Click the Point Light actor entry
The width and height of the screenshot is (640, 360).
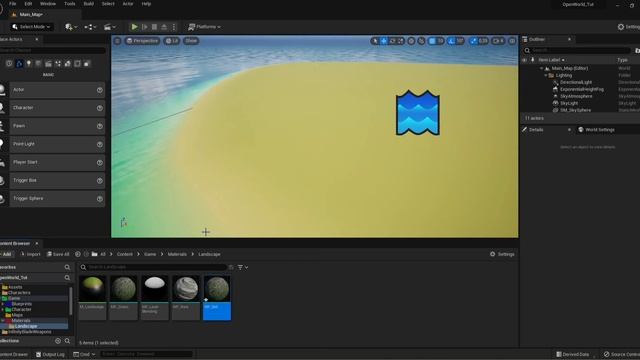coord(53,144)
